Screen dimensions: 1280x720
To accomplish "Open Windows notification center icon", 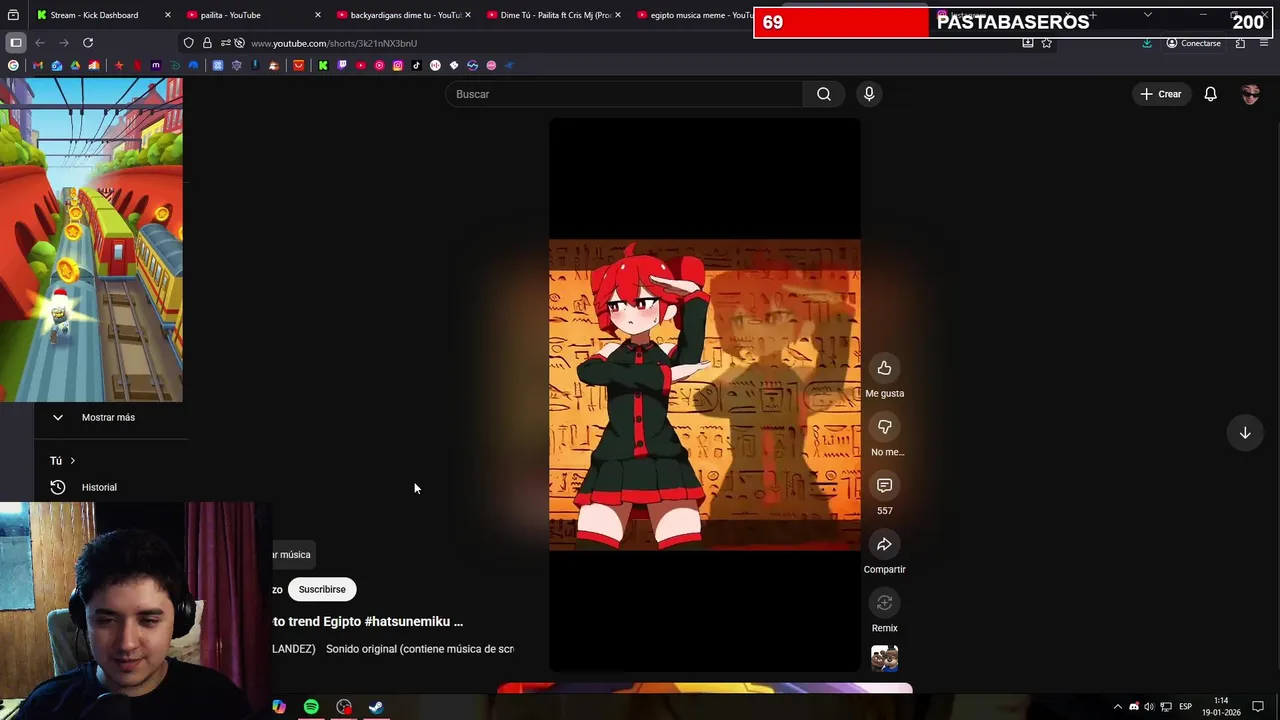I will (1258, 707).
